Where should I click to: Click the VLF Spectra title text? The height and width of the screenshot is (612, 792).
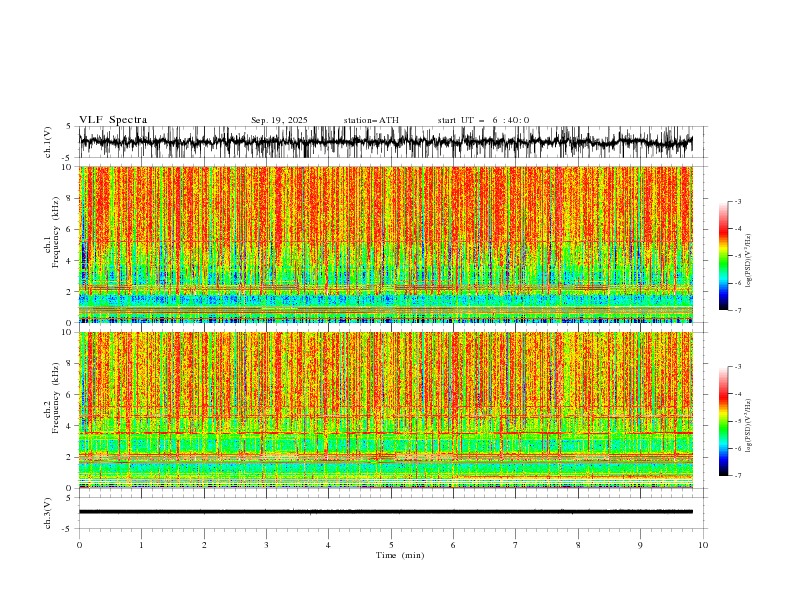113,120
